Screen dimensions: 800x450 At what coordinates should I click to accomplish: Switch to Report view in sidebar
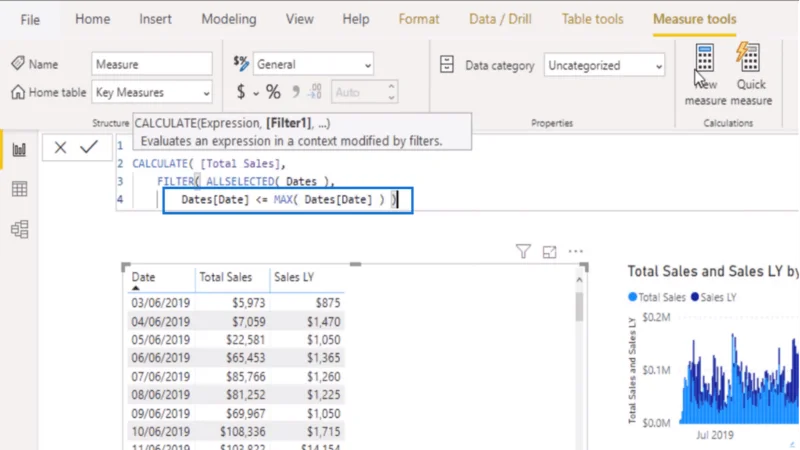click(x=19, y=149)
